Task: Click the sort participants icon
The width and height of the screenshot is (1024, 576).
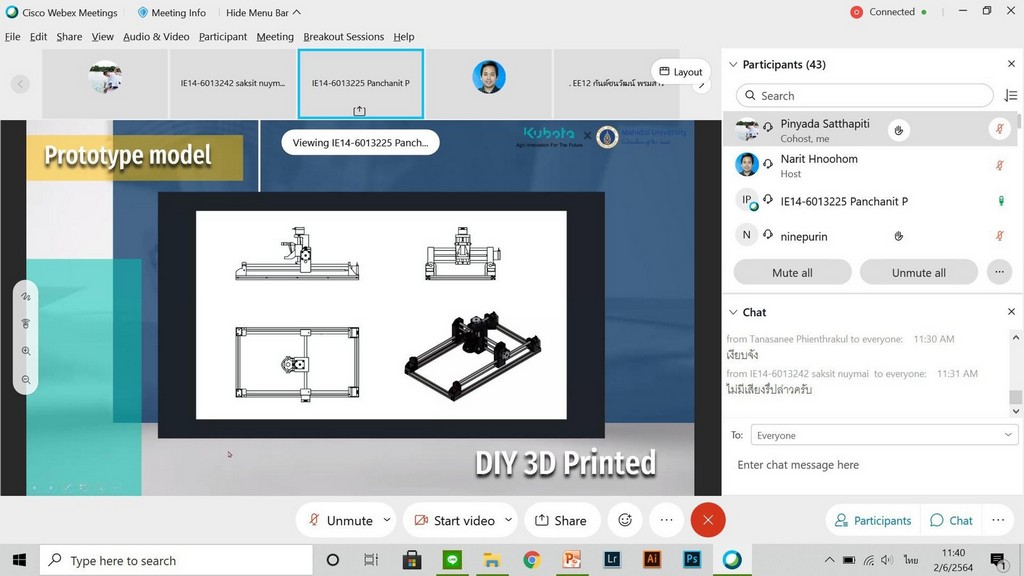Action: pyautogui.click(x=1010, y=96)
